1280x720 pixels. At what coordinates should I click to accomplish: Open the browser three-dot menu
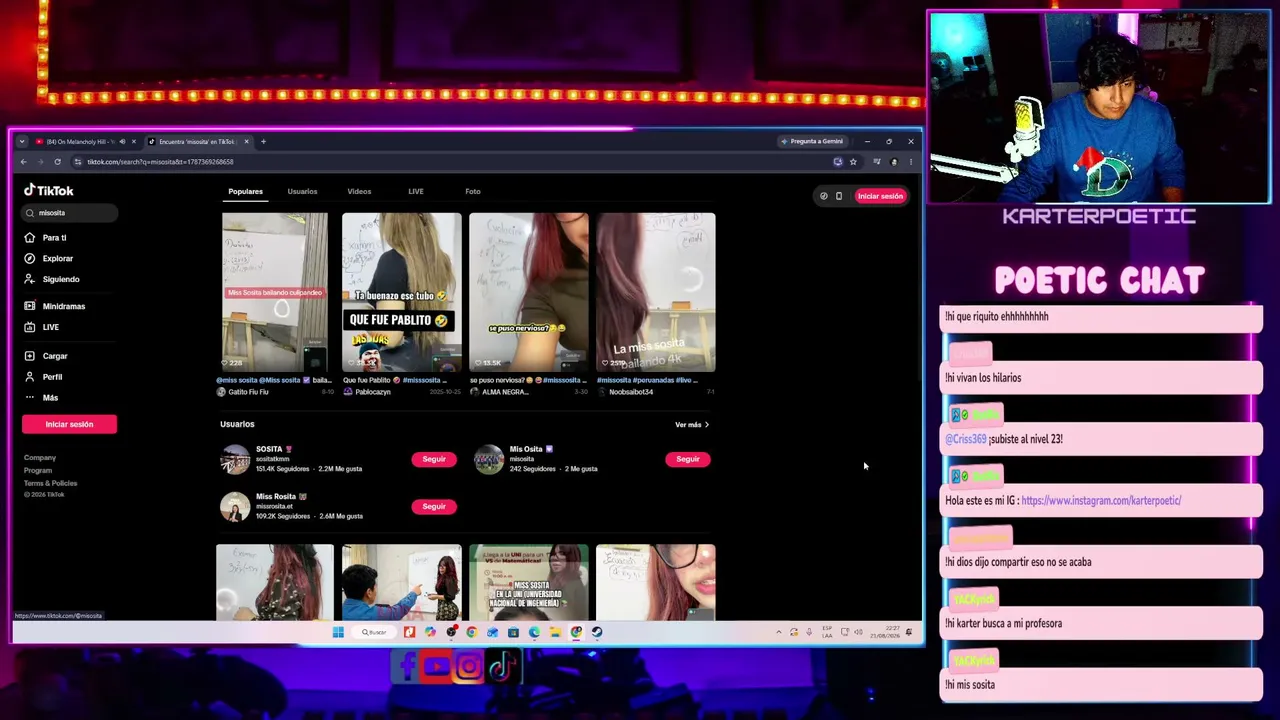point(910,162)
